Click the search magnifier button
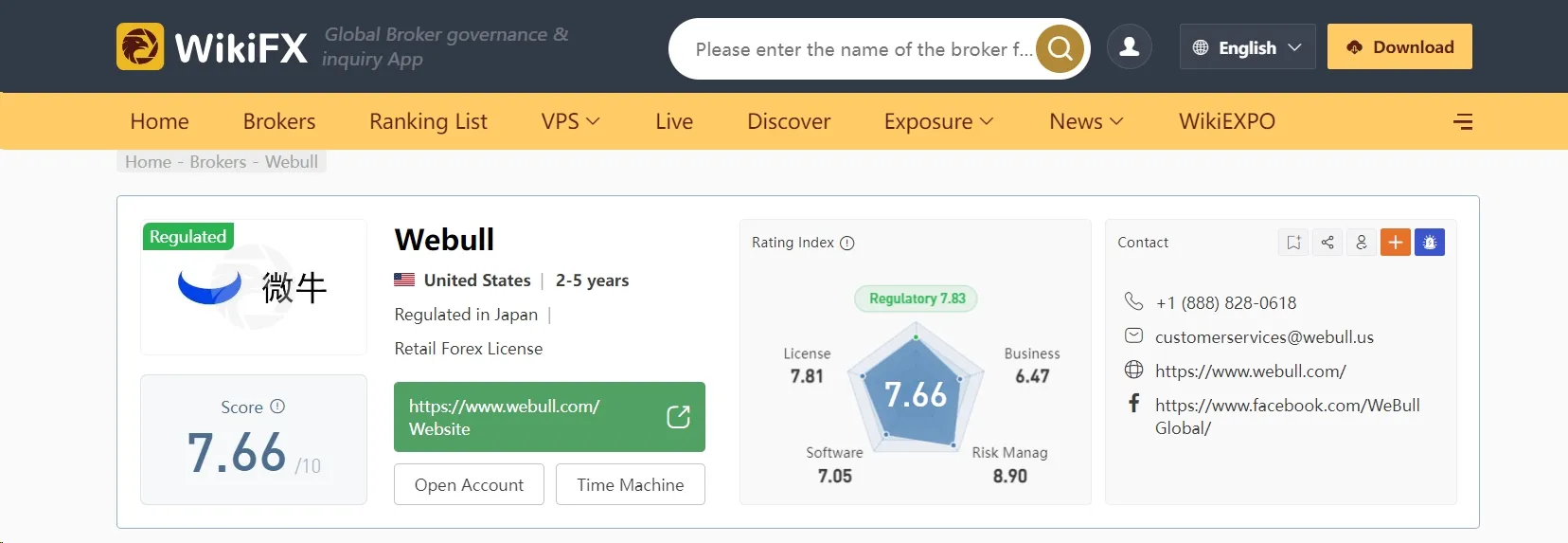The height and width of the screenshot is (543, 1568). [1060, 48]
